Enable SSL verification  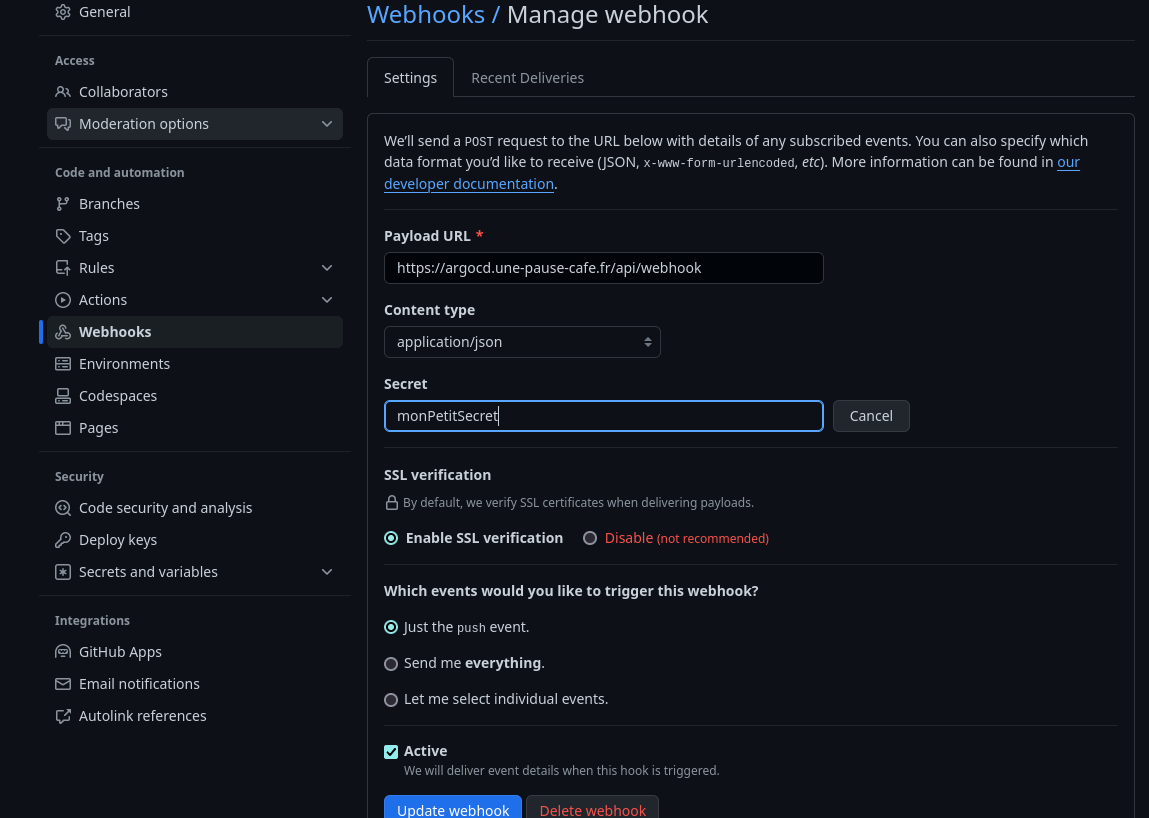391,538
